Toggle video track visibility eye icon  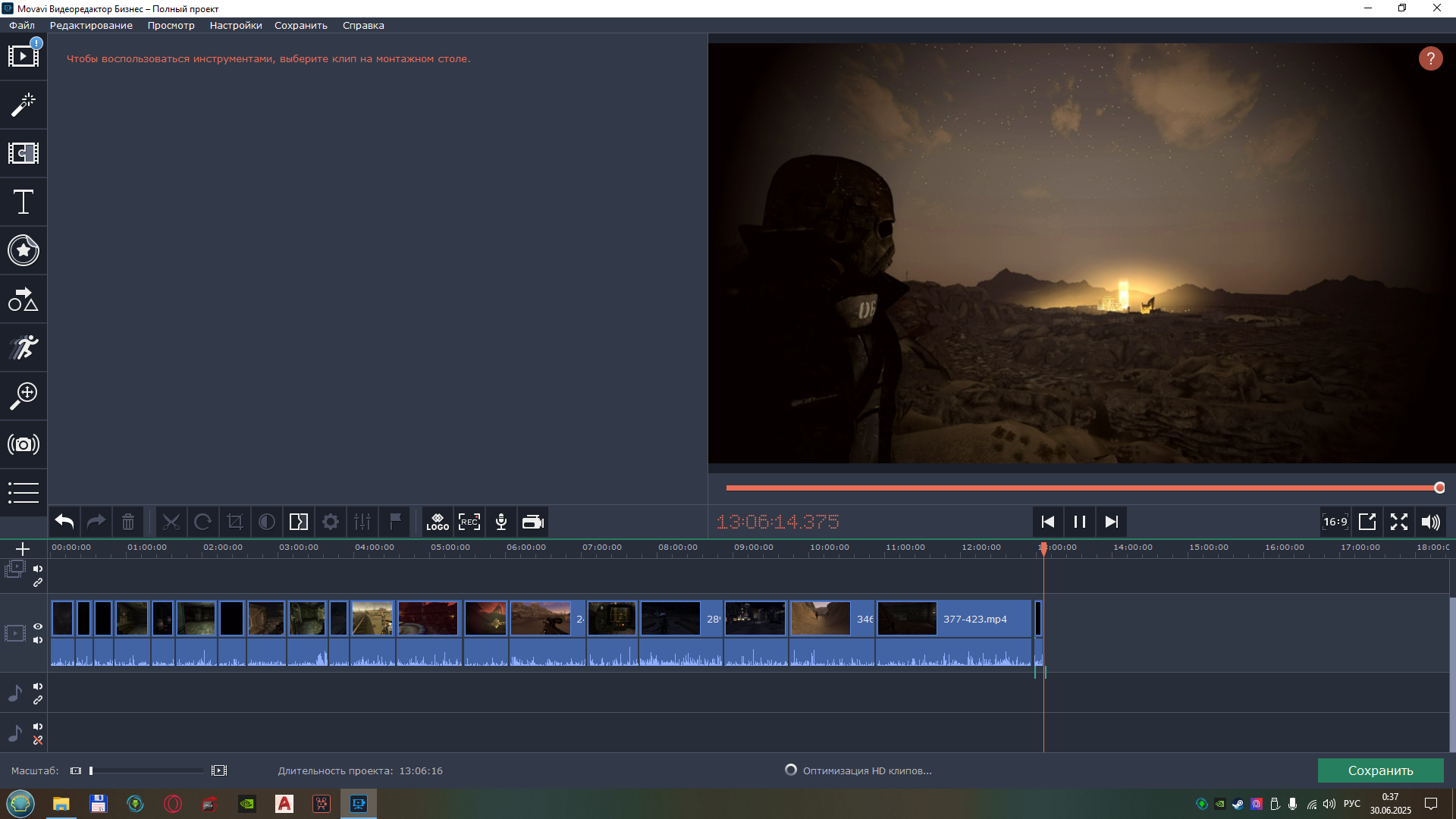pyautogui.click(x=38, y=626)
